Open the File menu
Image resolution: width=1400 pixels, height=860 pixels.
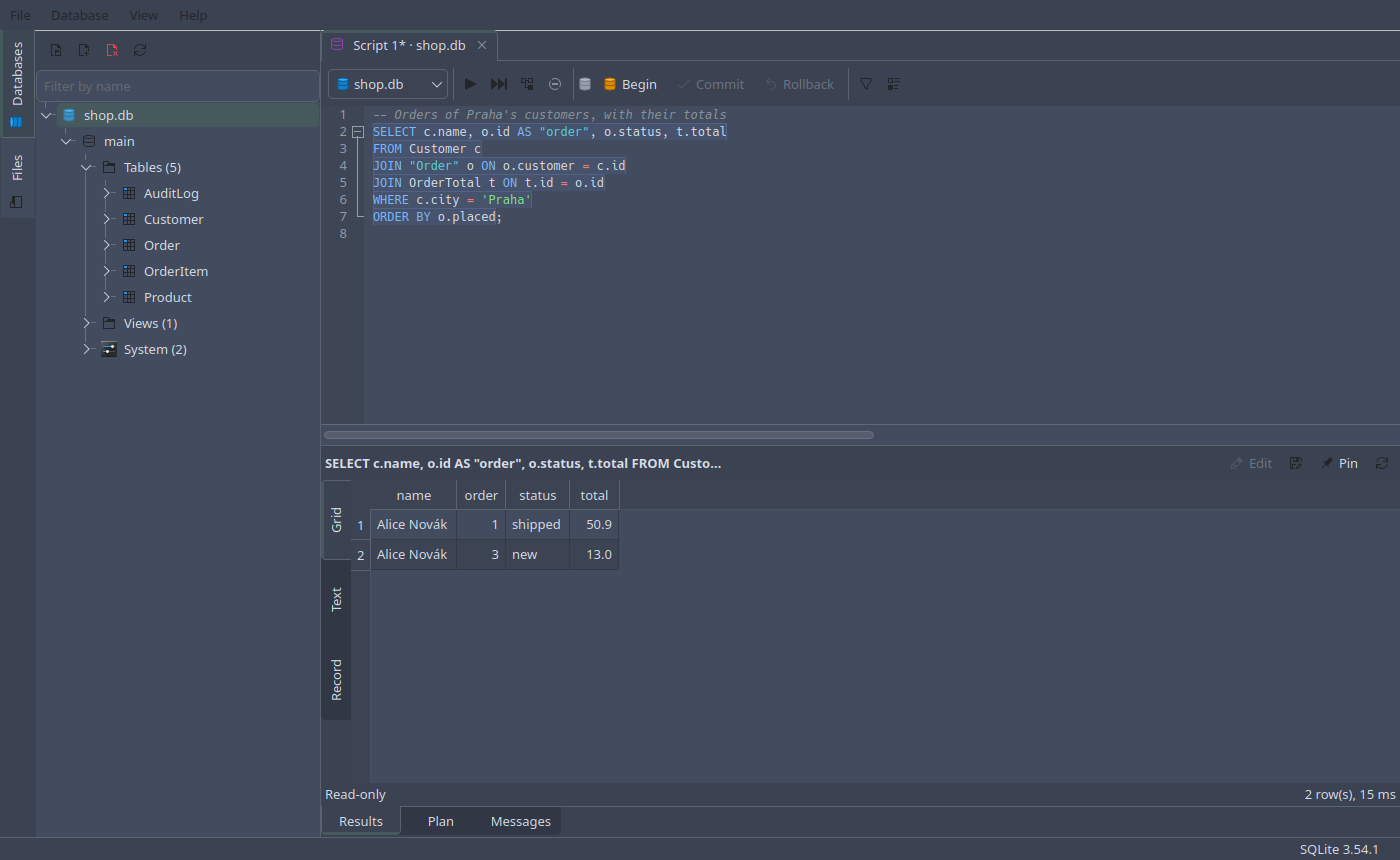coord(20,15)
